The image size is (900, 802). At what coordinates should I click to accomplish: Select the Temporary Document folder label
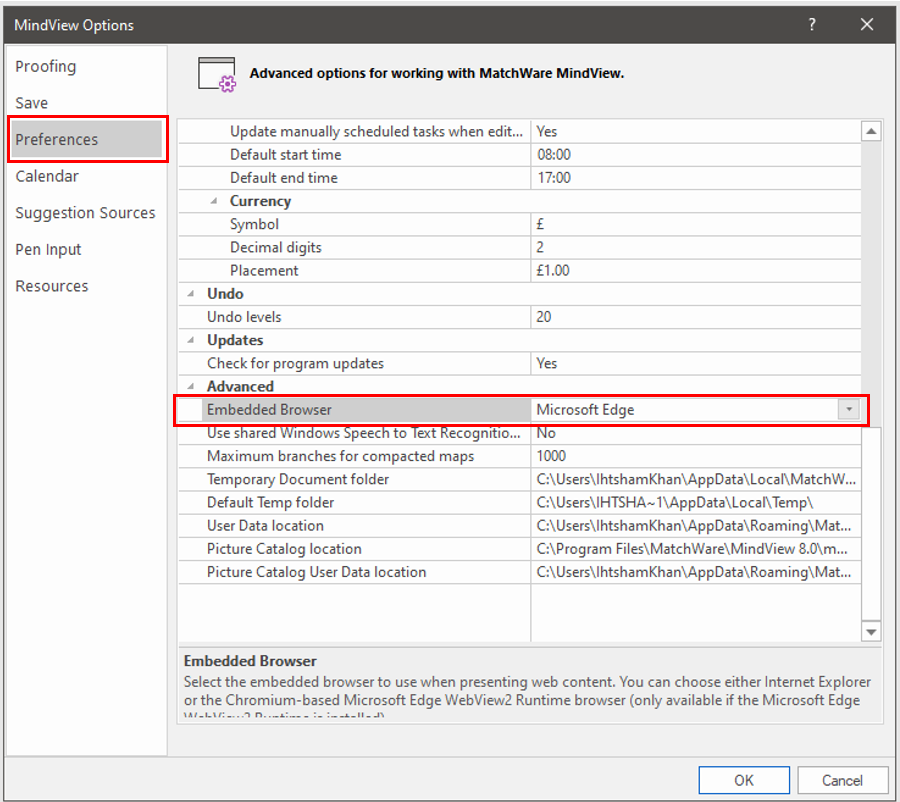(298, 479)
